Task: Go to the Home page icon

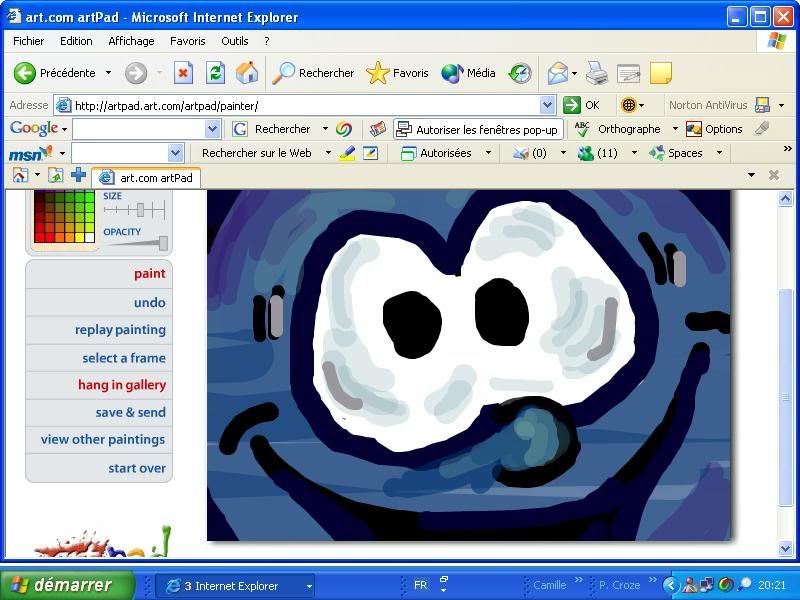Action: tap(247, 73)
